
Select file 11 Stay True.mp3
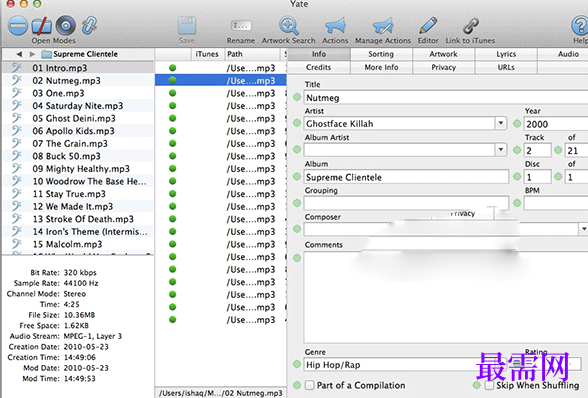(x=78, y=194)
